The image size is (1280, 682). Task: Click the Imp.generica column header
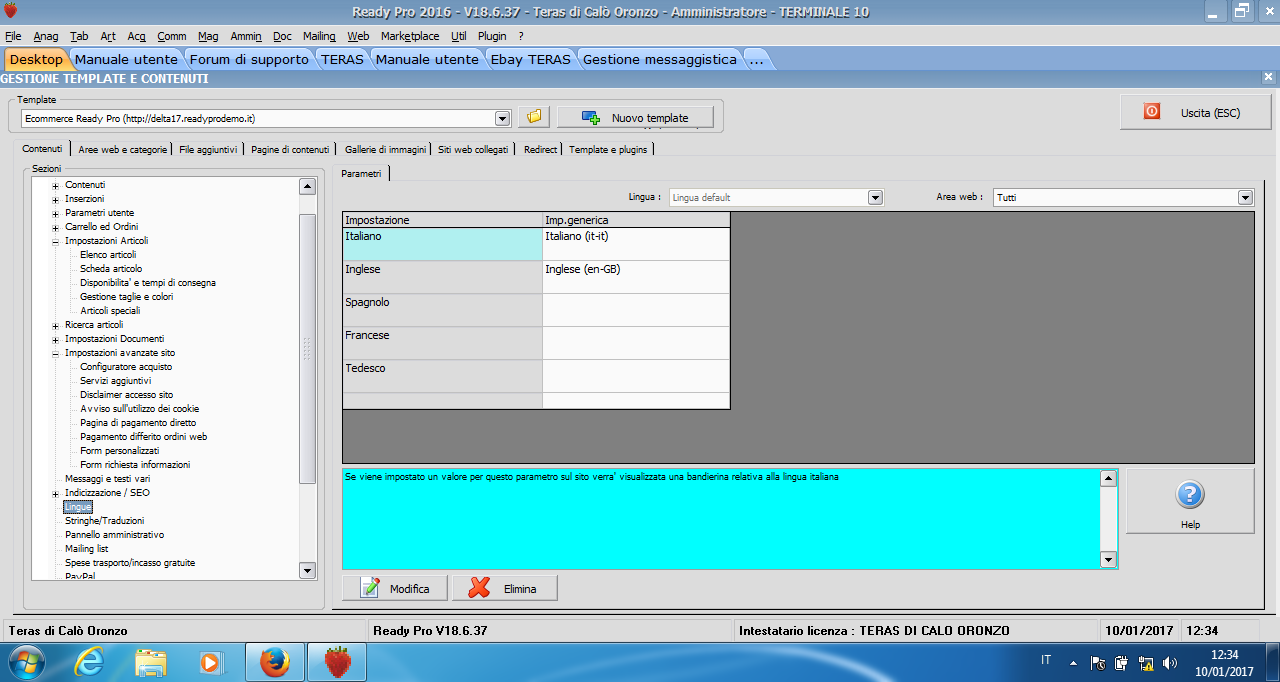pyautogui.click(x=636, y=220)
